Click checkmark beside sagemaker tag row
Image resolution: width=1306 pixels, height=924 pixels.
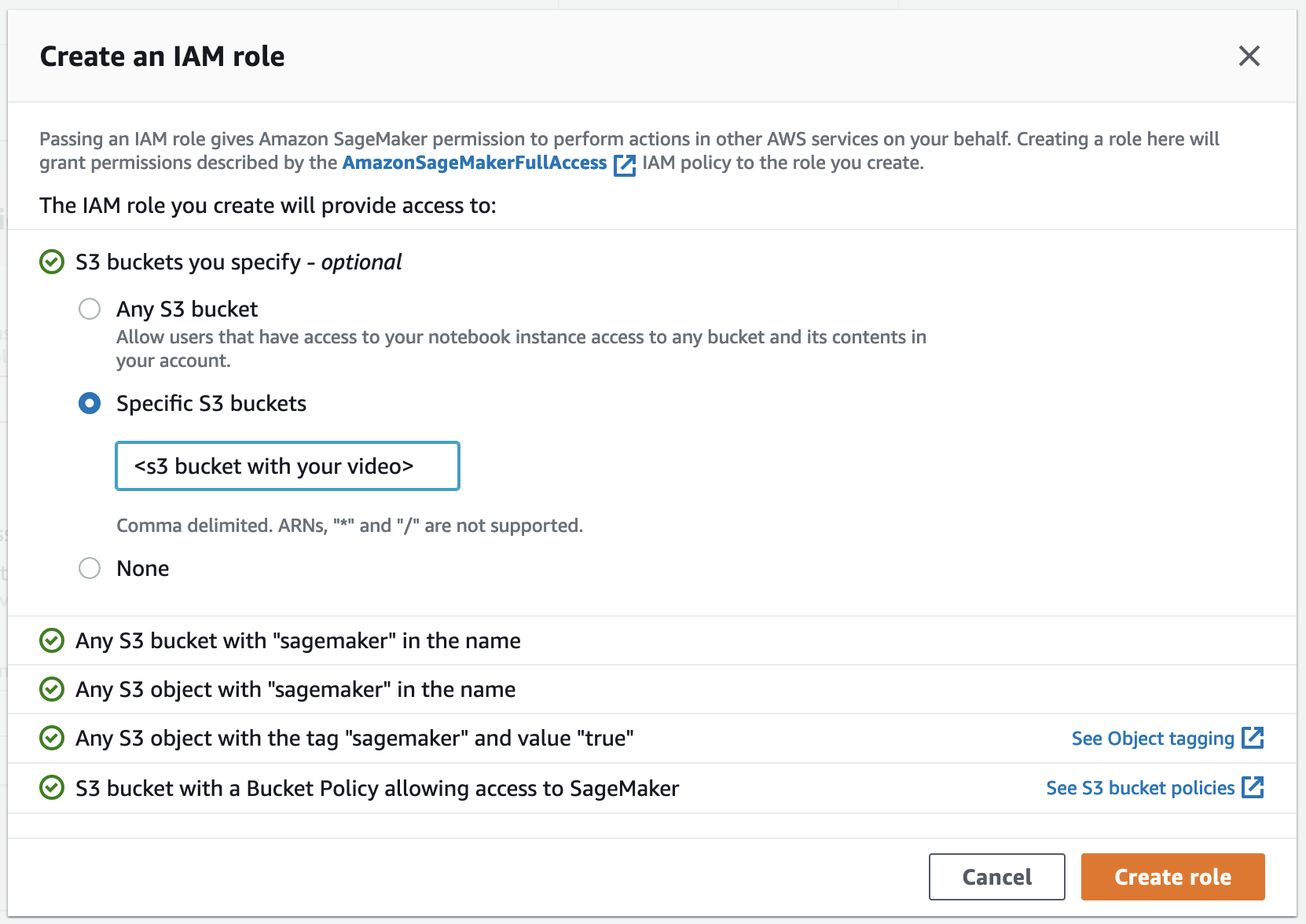[x=52, y=738]
